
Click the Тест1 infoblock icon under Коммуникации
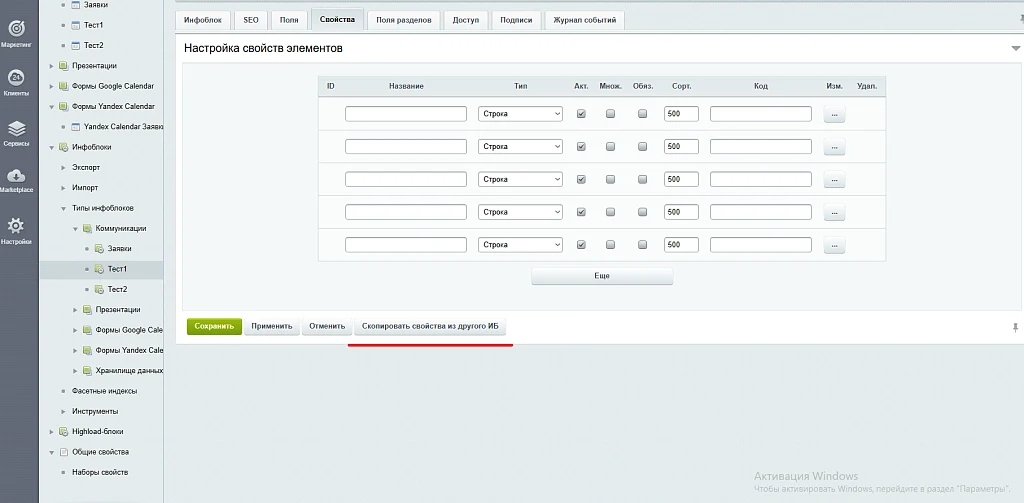pos(99,269)
